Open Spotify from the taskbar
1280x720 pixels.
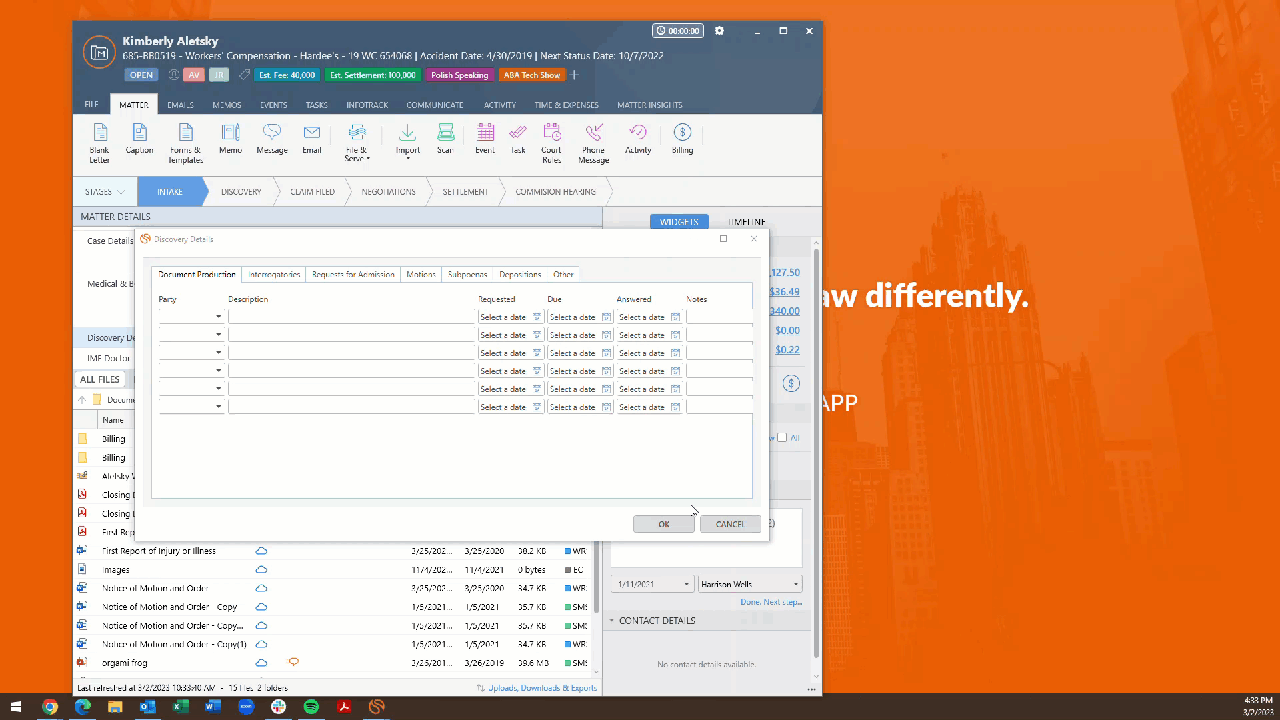[311, 706]
